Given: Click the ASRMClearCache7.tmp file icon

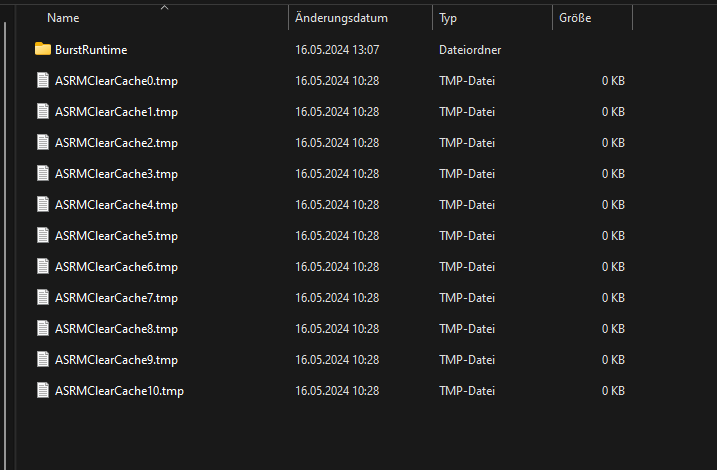Looking at the screenshot, I should (x=42, y=297).
